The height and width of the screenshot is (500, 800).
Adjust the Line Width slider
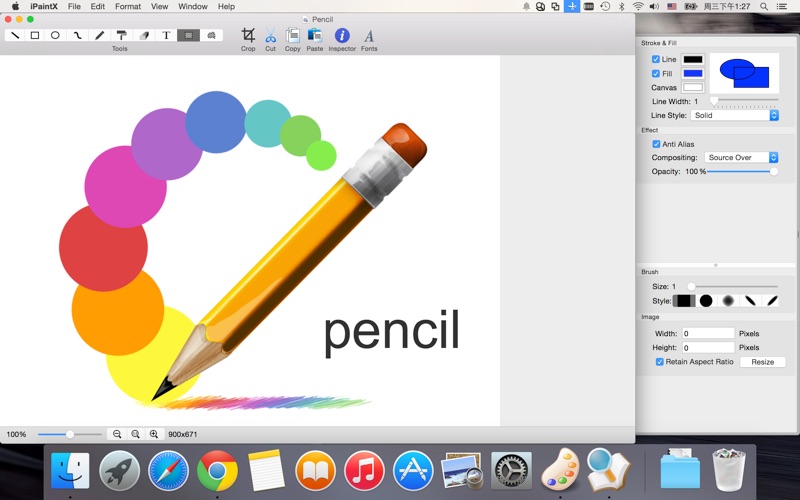715,101
